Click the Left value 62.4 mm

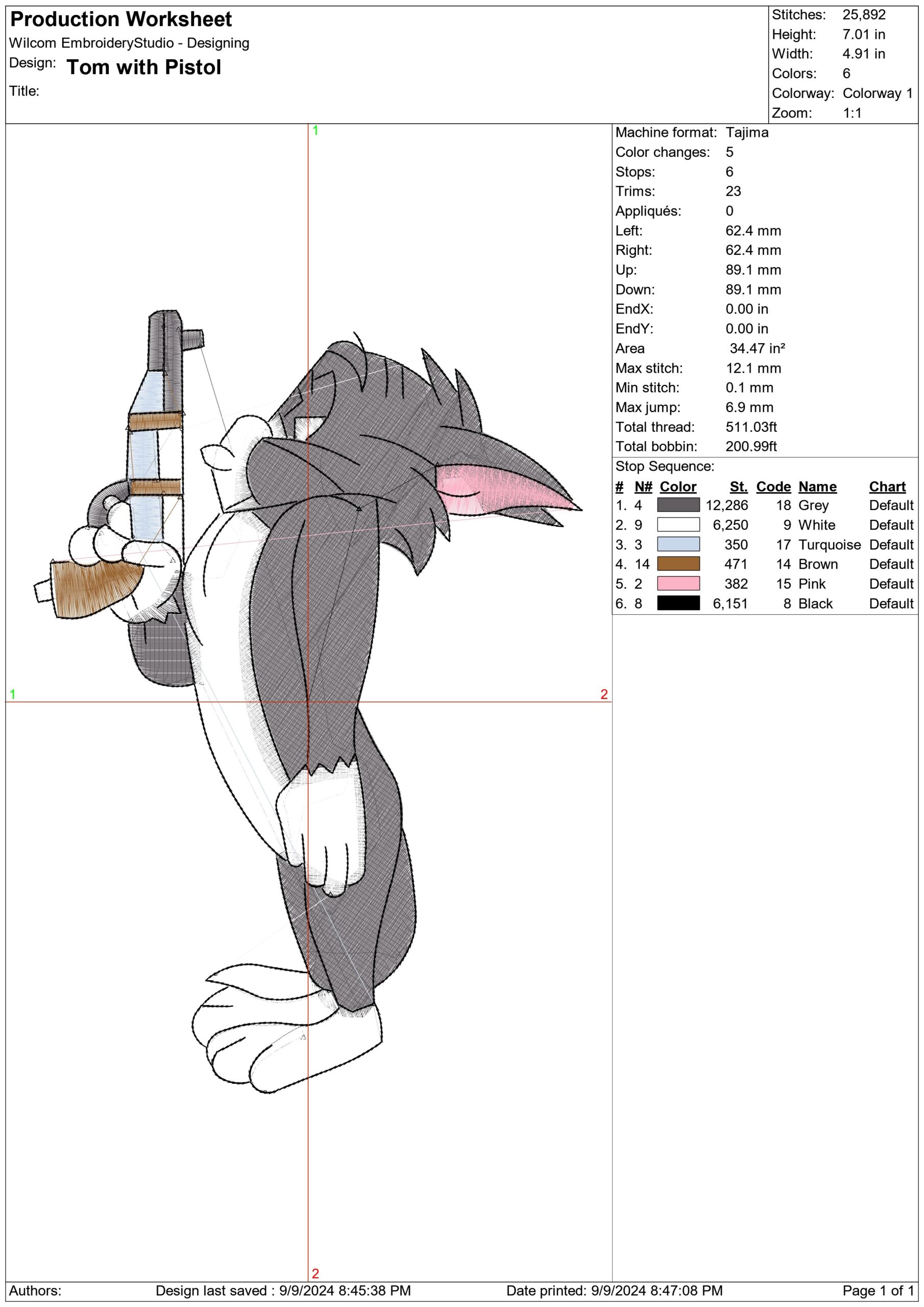(x=753, y=231)
